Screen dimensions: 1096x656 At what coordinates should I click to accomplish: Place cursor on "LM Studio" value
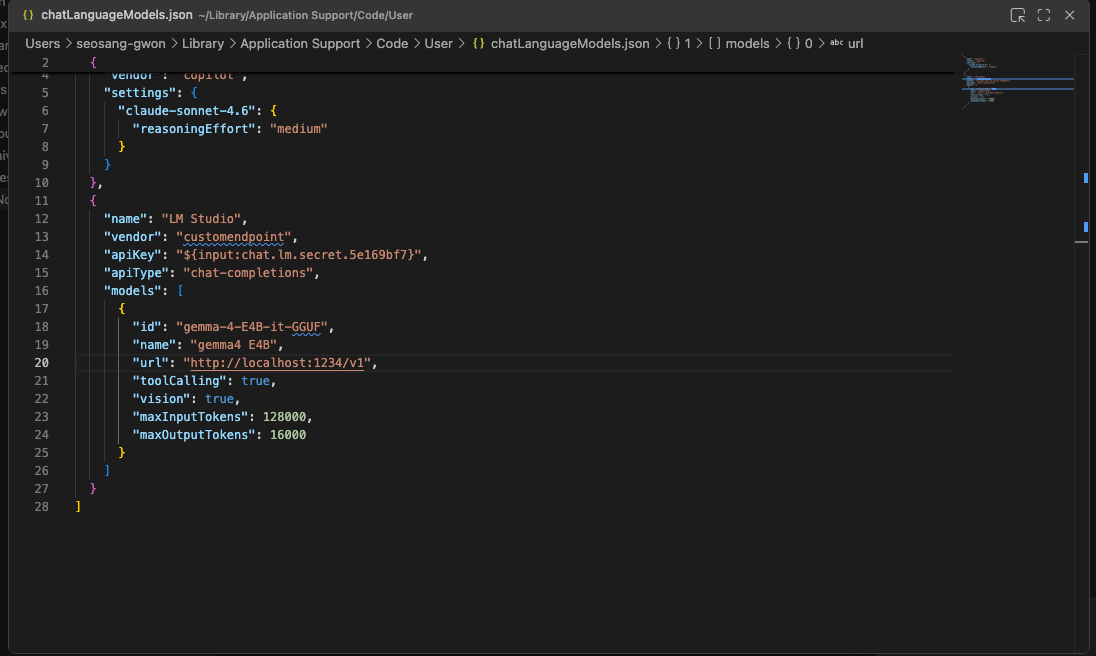click(201, 219)
